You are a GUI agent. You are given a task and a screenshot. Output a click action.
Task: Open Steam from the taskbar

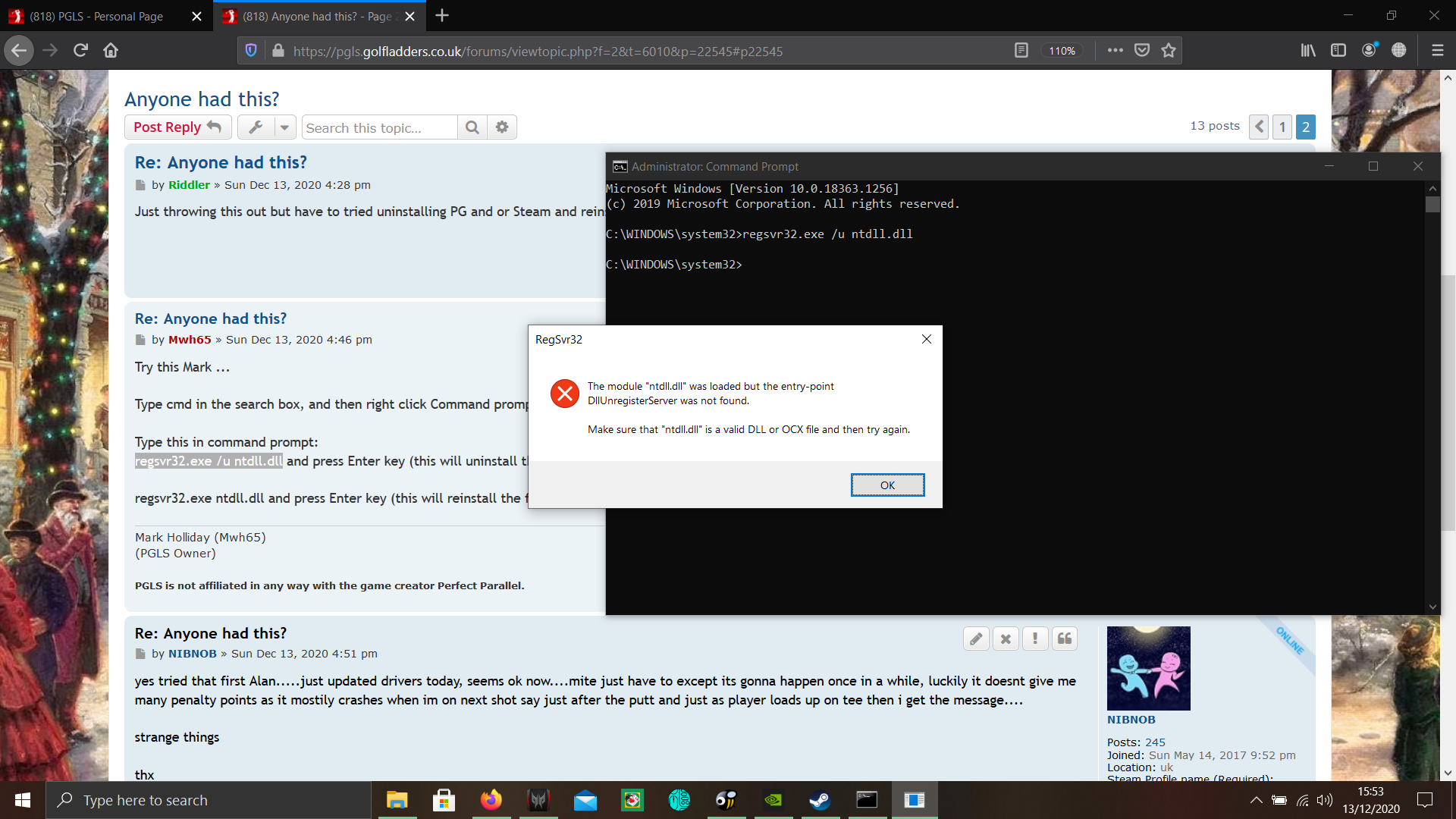(820, 800)
